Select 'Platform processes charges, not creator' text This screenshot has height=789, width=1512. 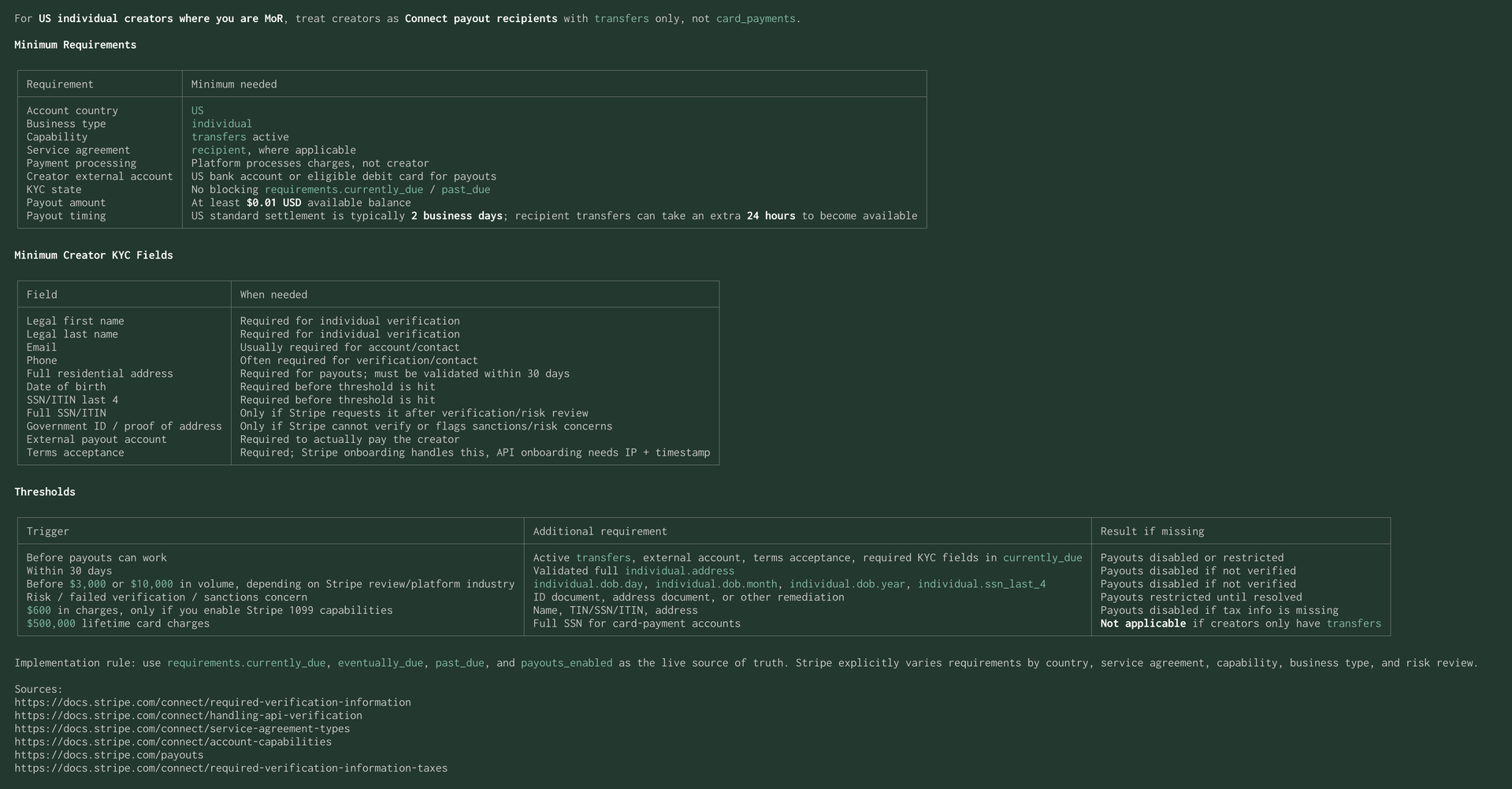click(310, 163)
